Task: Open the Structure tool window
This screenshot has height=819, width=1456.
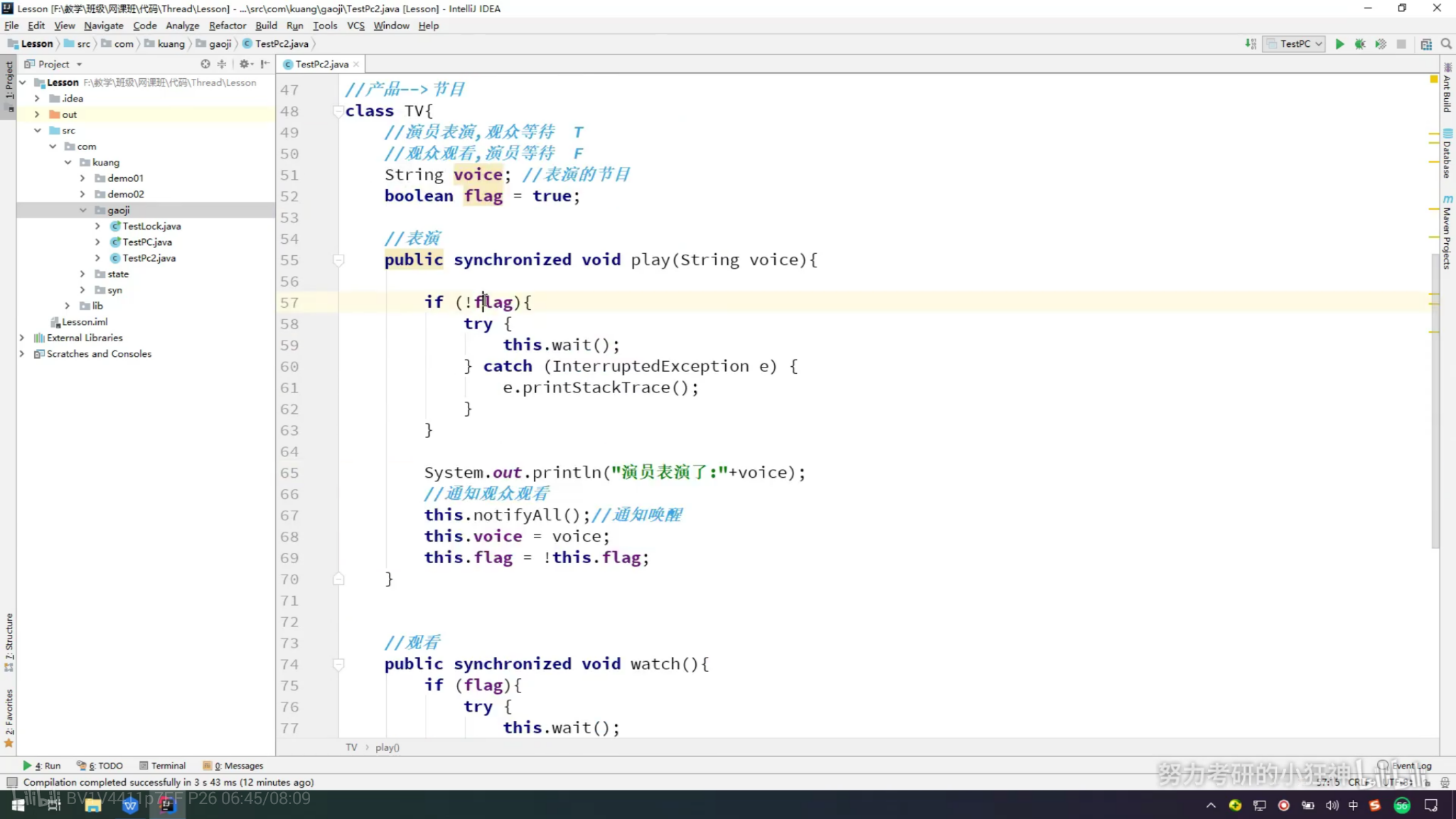Action: (9, 642)
